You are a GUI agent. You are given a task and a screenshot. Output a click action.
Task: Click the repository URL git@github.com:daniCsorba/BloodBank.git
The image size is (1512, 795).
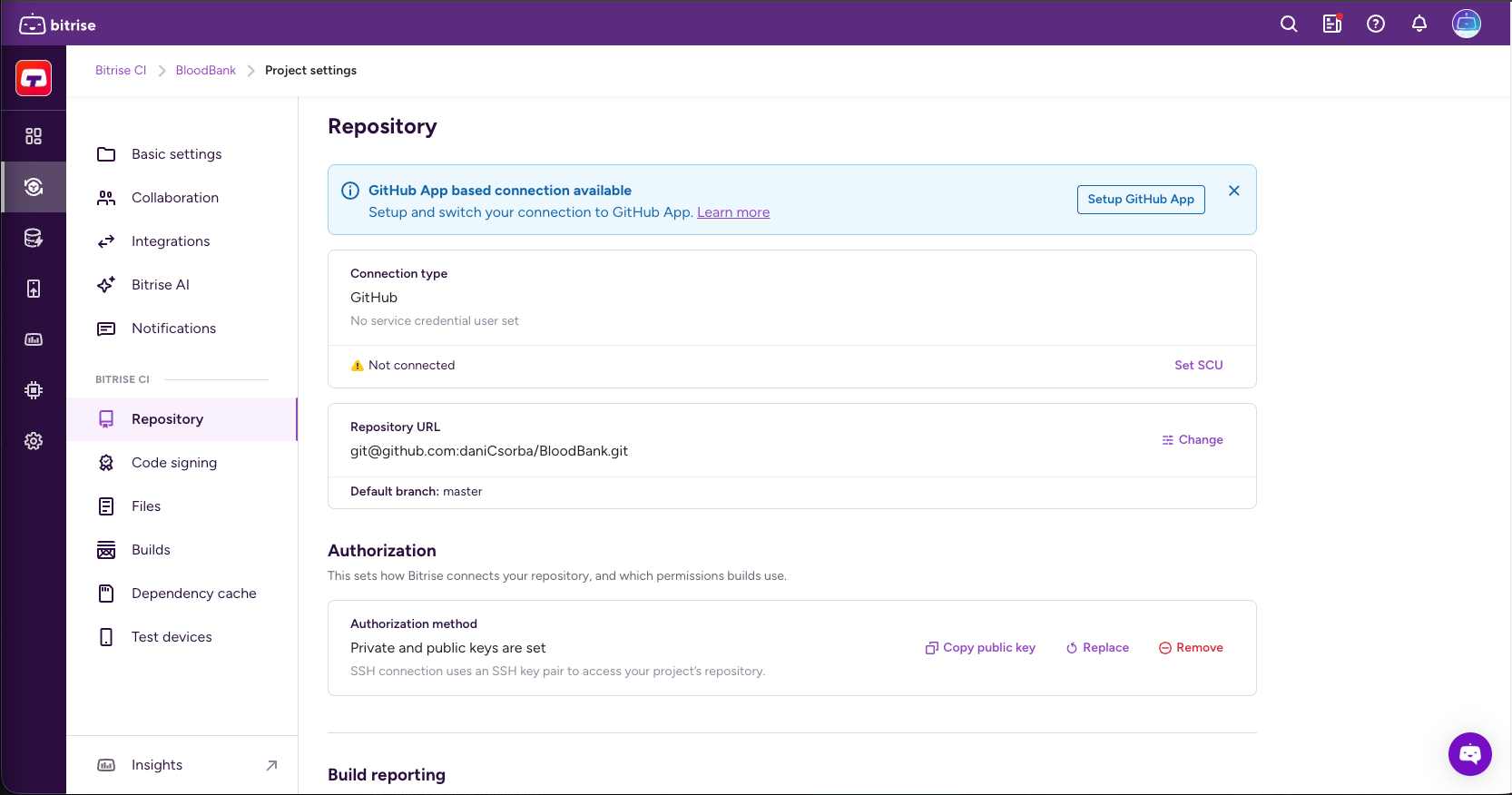[x=489, y=451]
